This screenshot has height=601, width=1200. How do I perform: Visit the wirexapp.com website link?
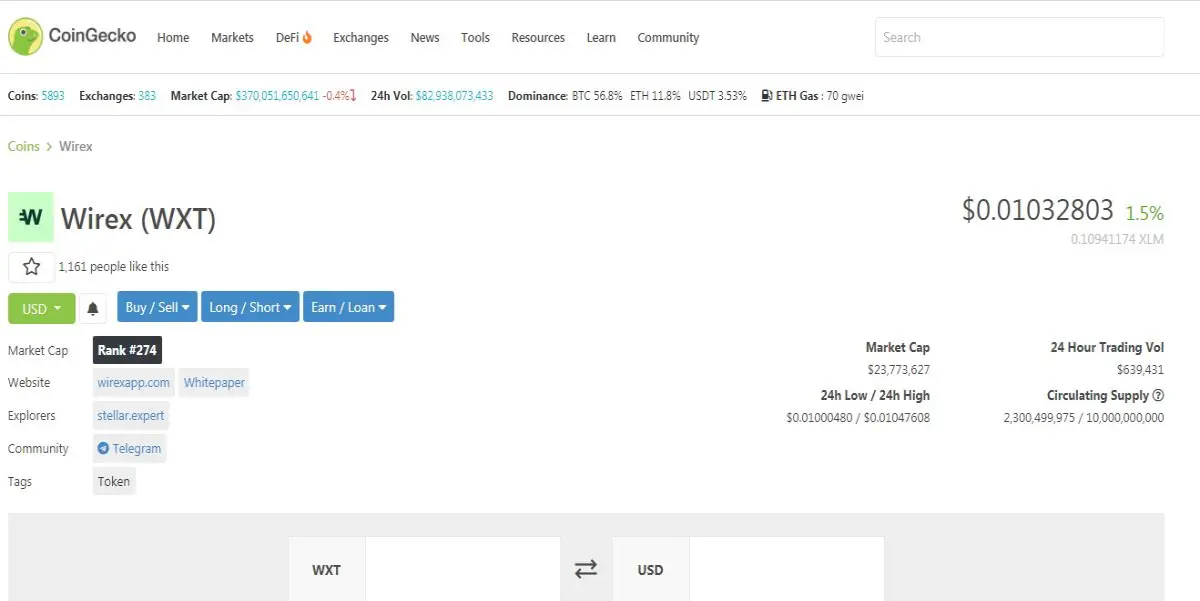tap(134, 383)
